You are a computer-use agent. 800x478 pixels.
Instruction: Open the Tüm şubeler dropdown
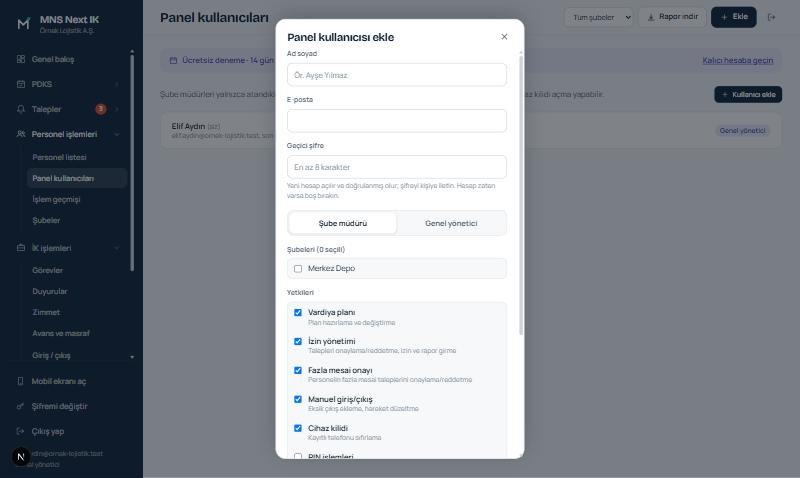[x=598, y=17]
